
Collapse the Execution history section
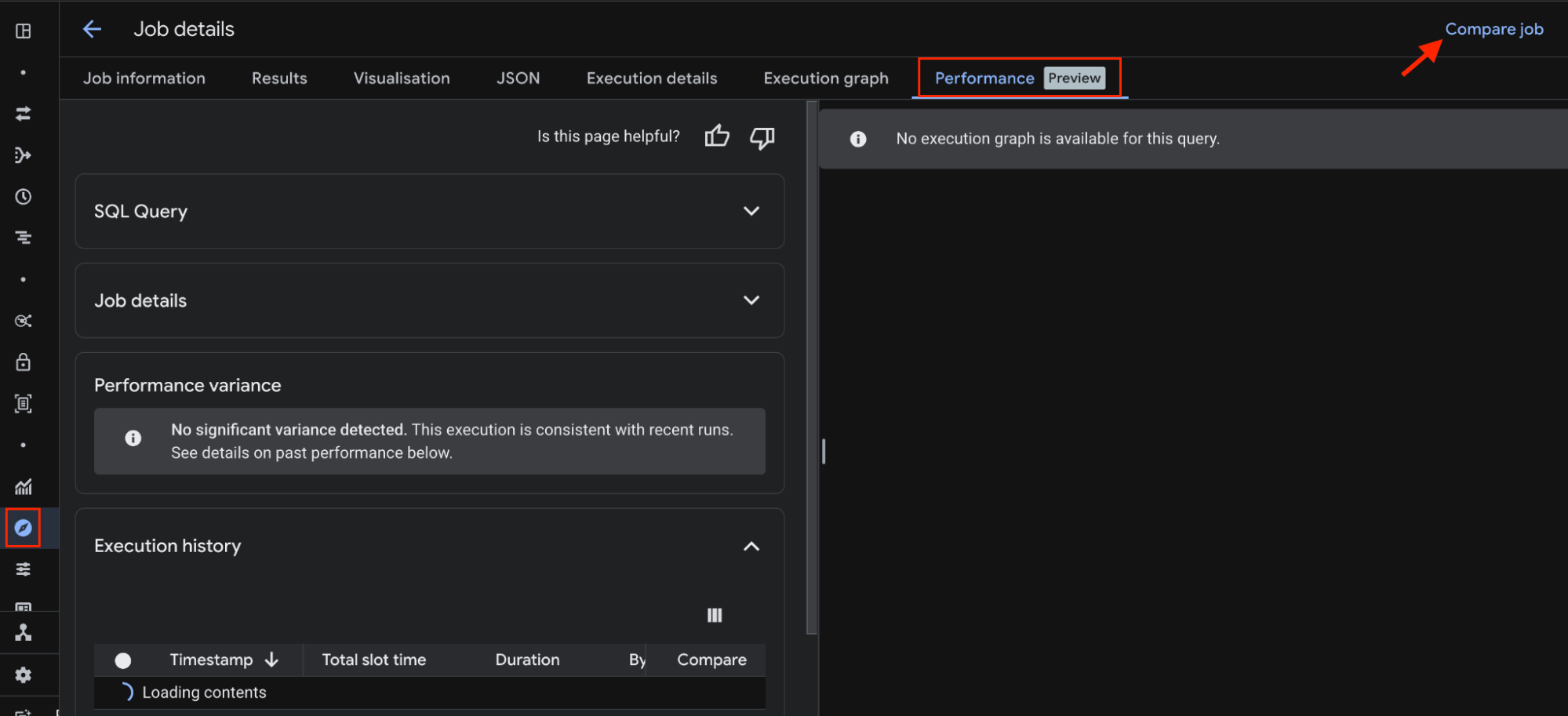[x=751, y=547]
